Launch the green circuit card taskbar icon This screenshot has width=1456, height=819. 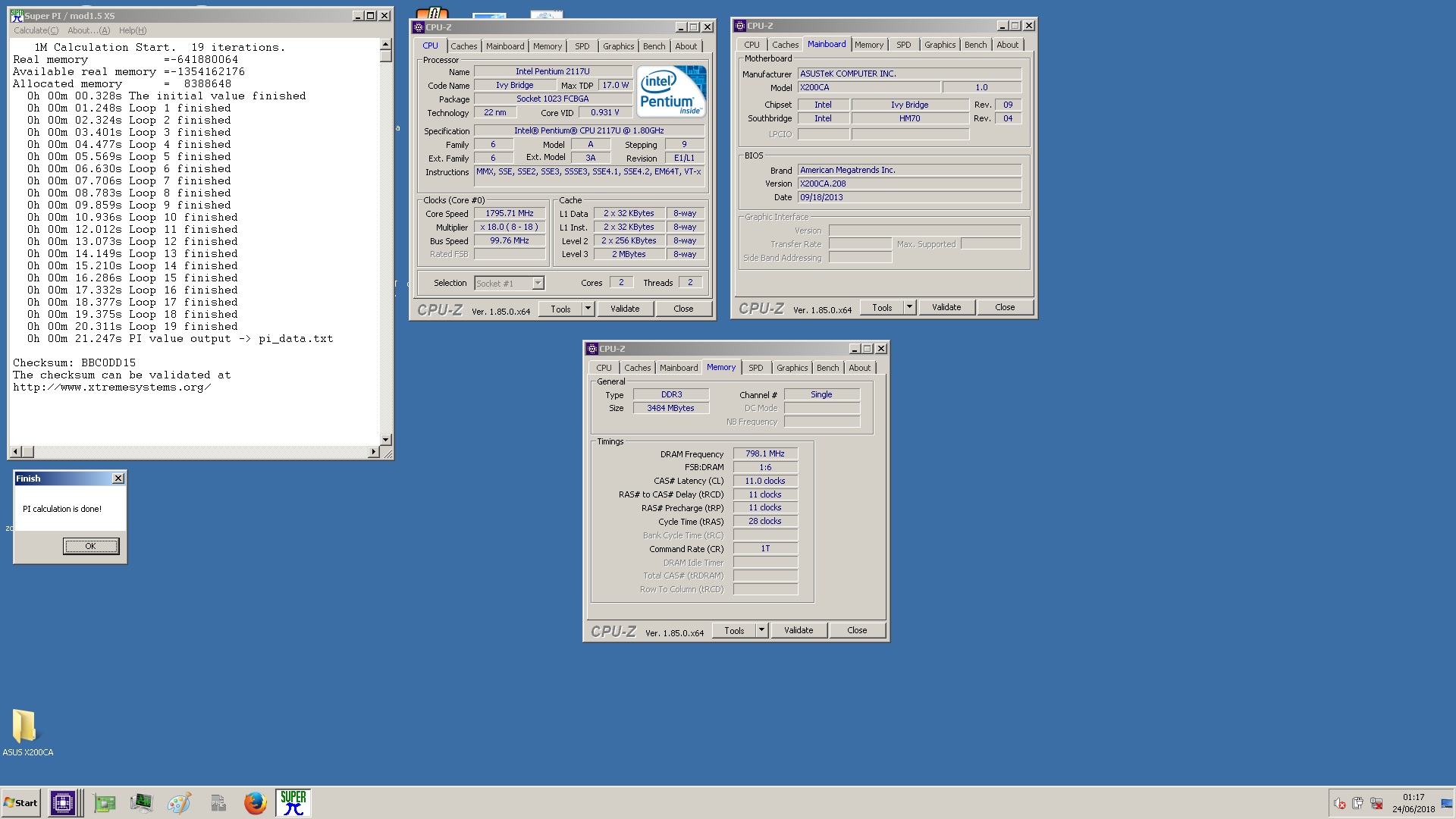(105, 803)
